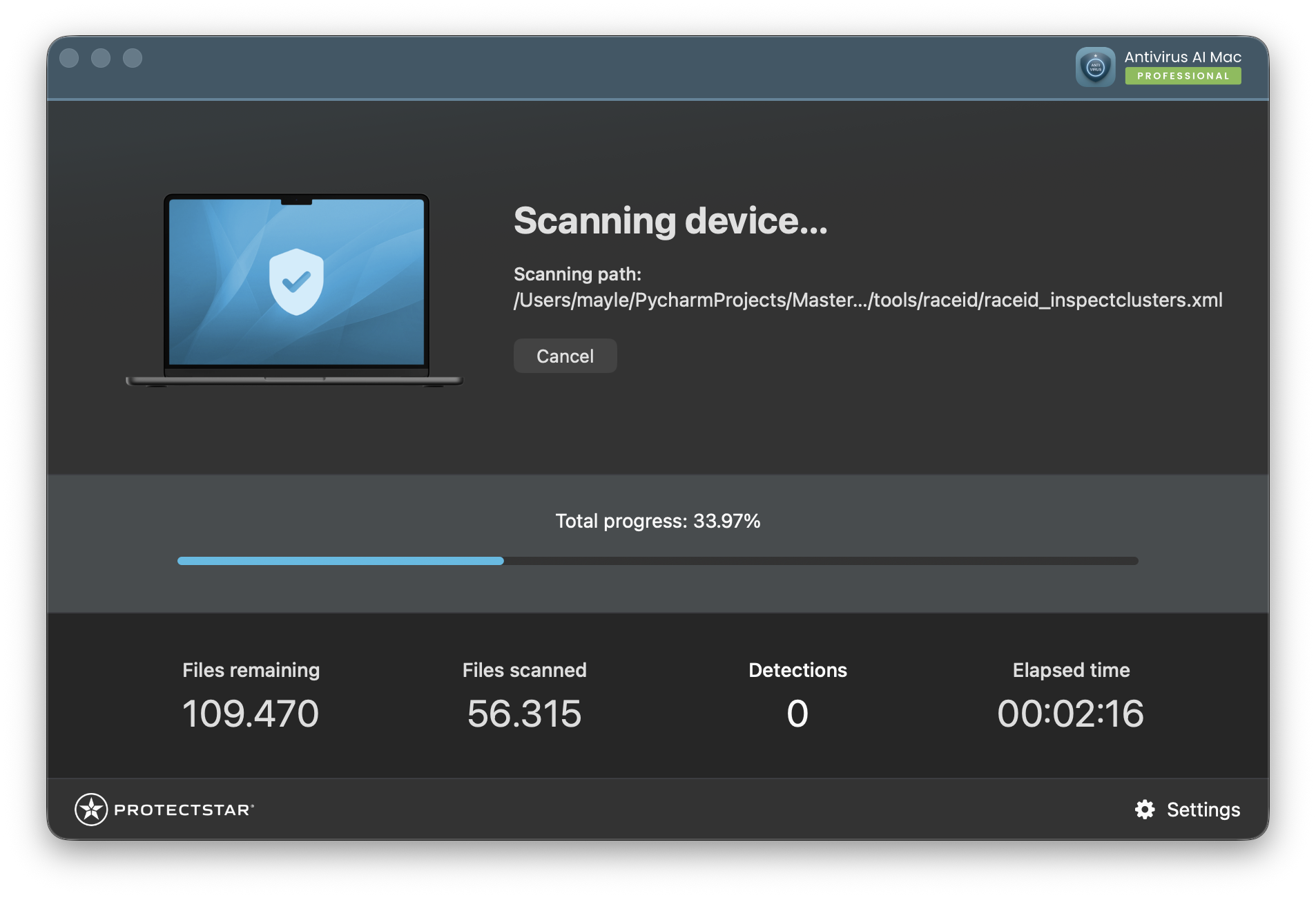Click the scan progress bar
Screen dimensions: 1316x898
[x=657, y=560]
